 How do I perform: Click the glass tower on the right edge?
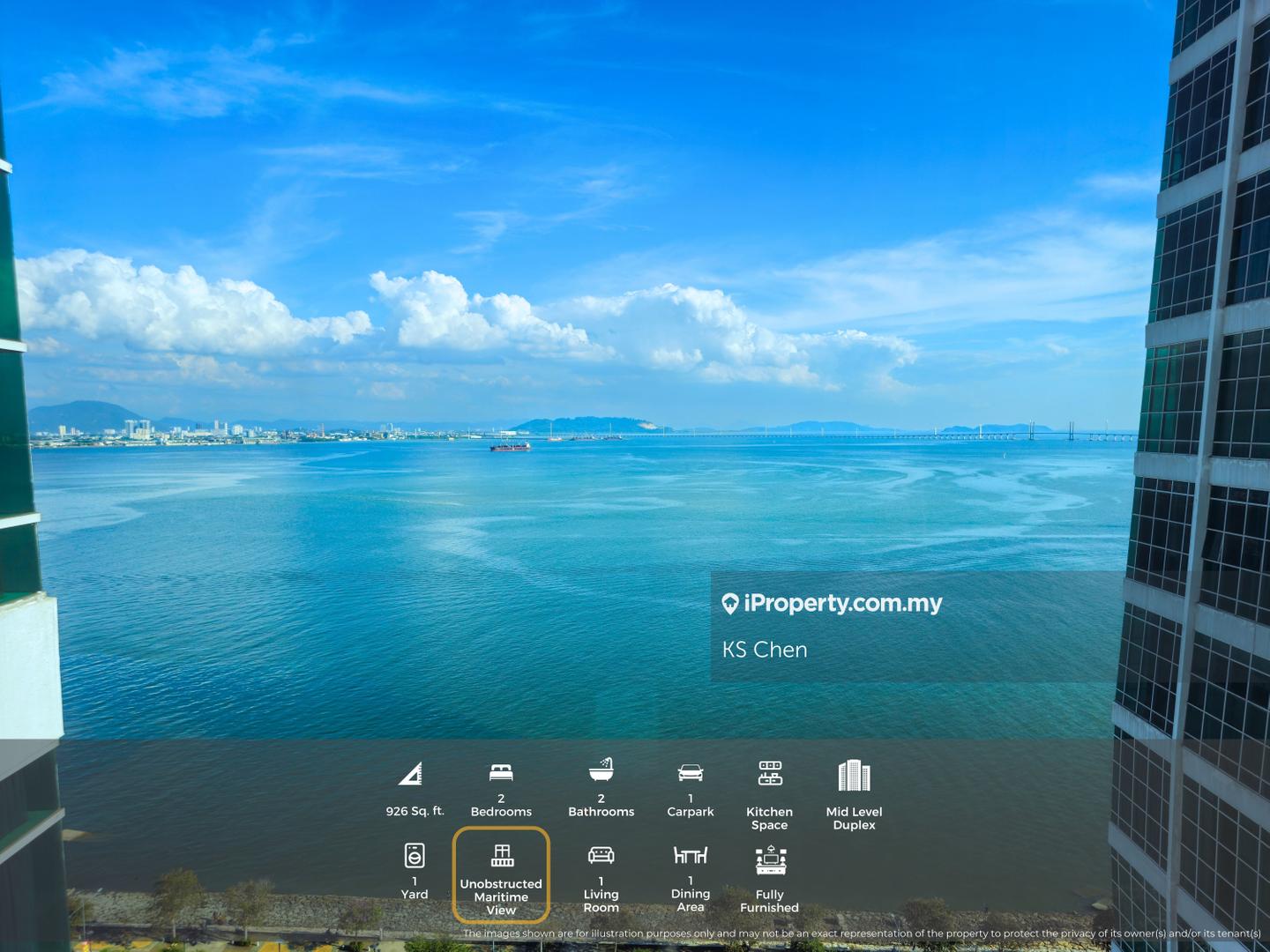(1199, 441)
